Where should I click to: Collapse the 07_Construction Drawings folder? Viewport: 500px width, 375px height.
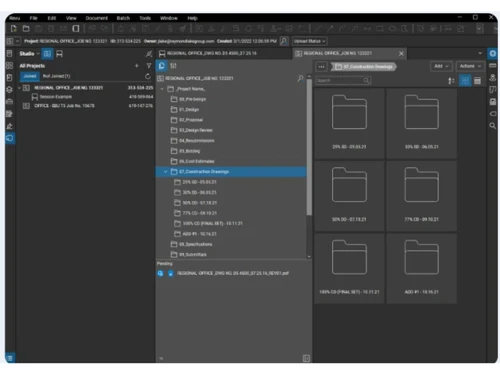pyautogui.click(x=165, y=172)
